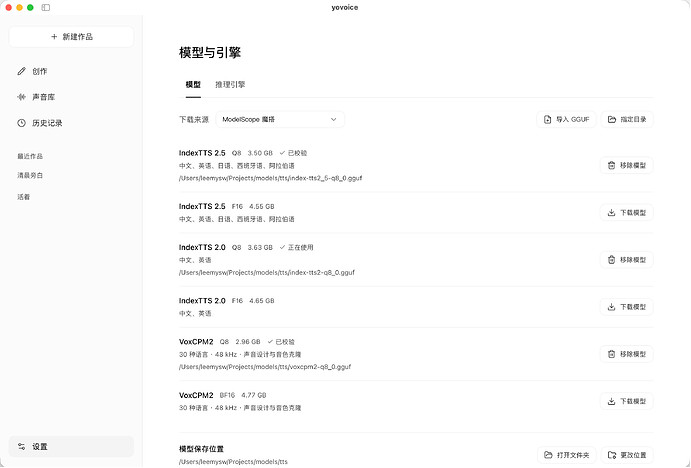Screen dimensions: 691x468
Task: Click the 模型与引擎 page title
Action: pos(210,52)
